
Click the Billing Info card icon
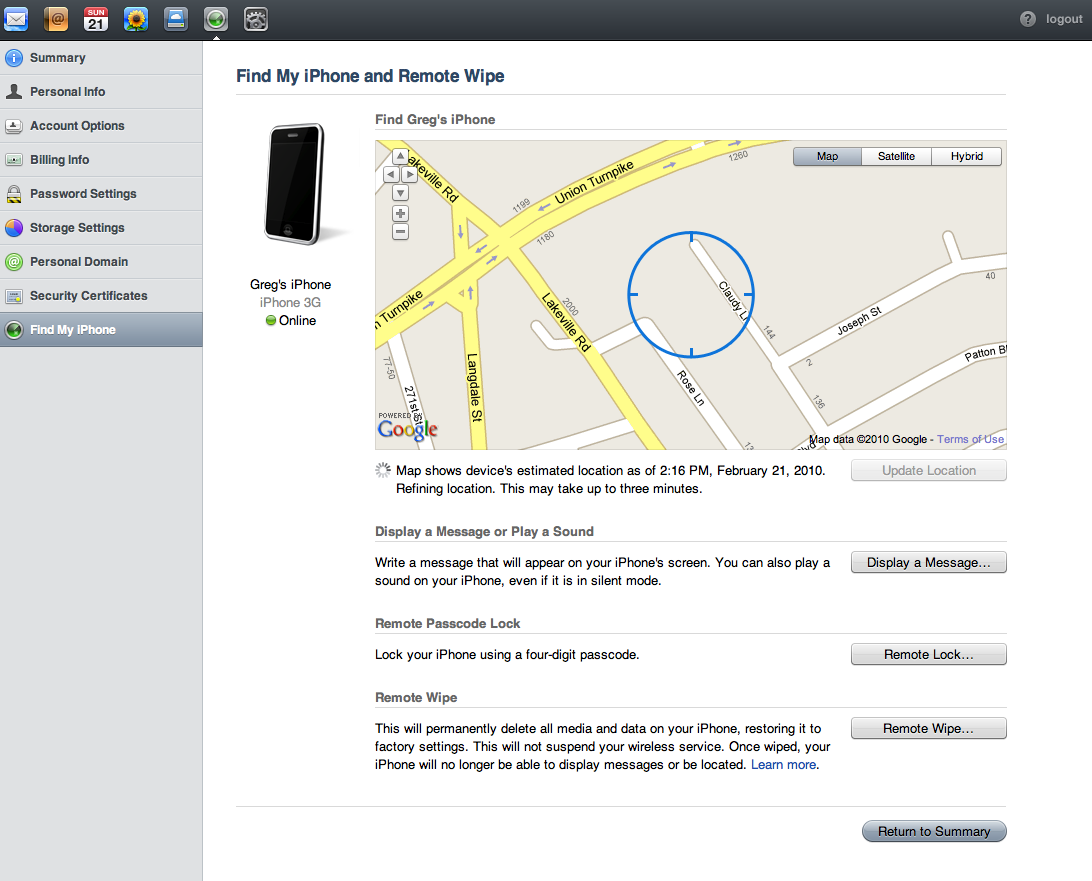pos(14,159)
